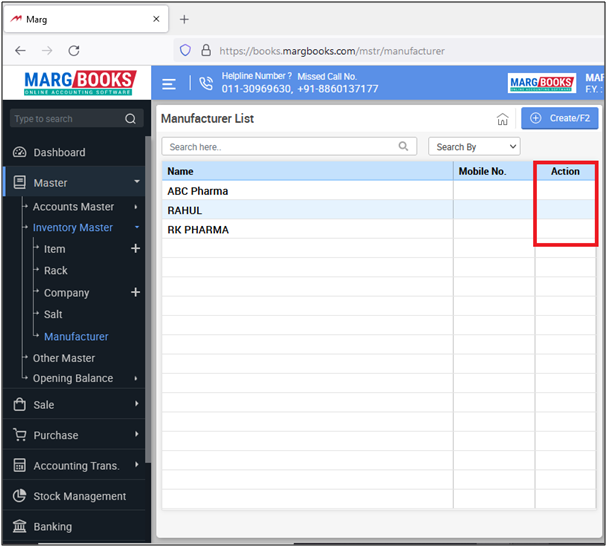
Task: Open the Search By dropdown
Action: point(474,147)
